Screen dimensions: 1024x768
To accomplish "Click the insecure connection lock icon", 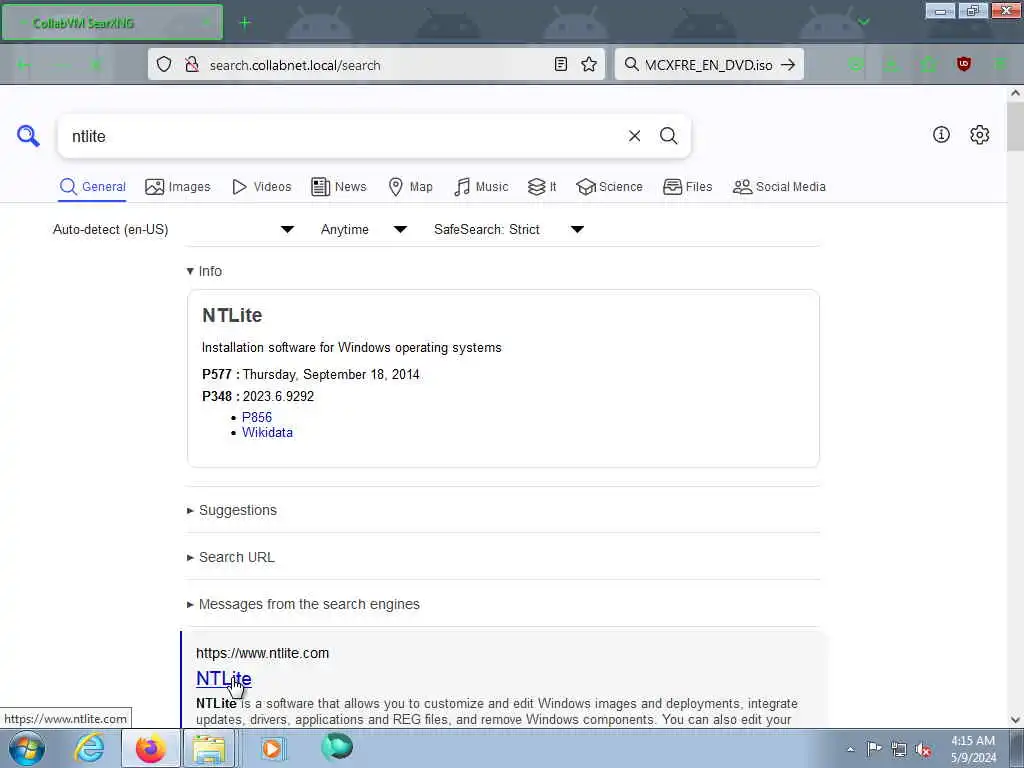I will [x=191, y=64].
